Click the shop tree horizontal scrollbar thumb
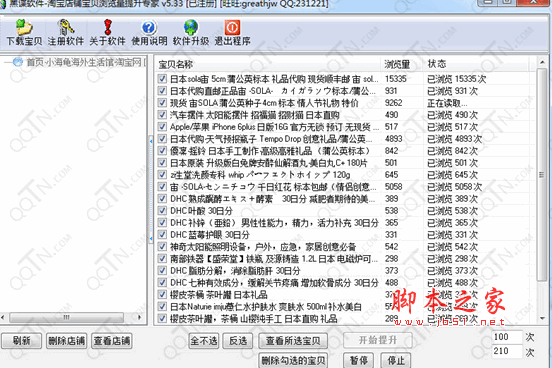This screenshot has height=368, width=552. pyautogui.click(x=67, y=318)
